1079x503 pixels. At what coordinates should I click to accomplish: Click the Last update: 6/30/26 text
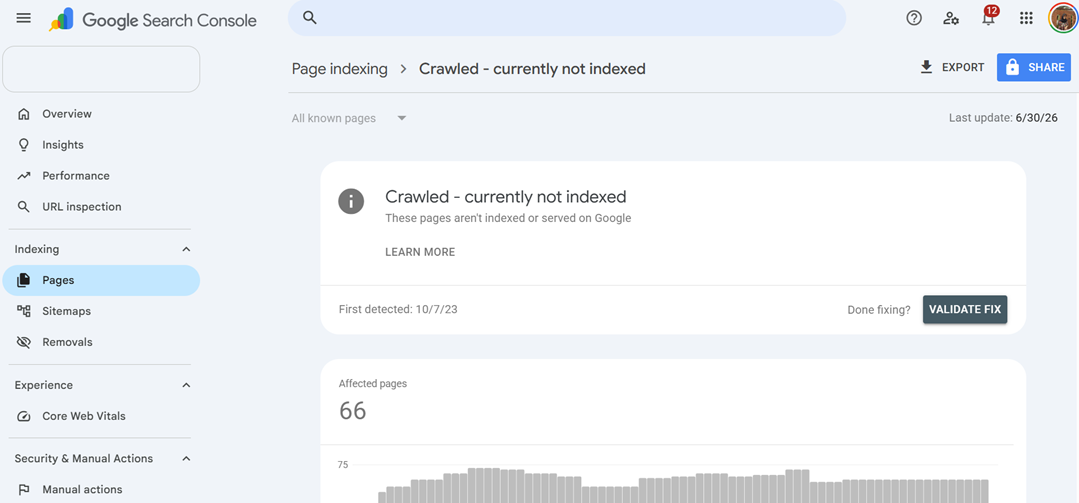point(1003,118)
